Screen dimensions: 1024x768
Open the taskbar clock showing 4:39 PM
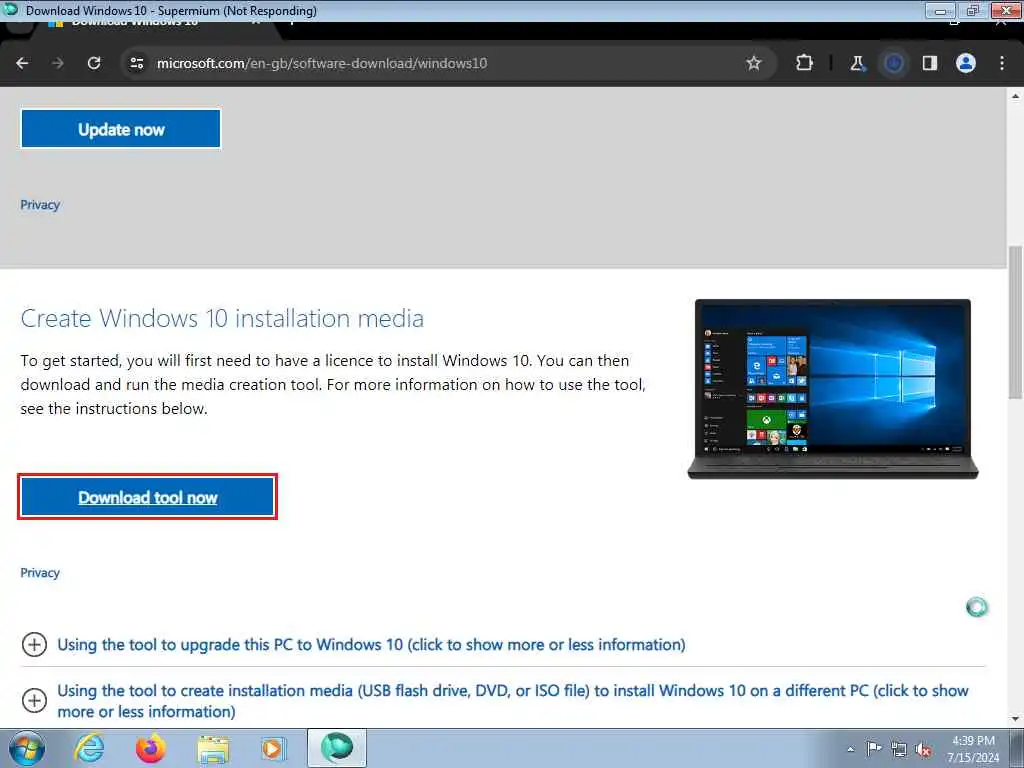pyautogui.click(x=973, y=749)
